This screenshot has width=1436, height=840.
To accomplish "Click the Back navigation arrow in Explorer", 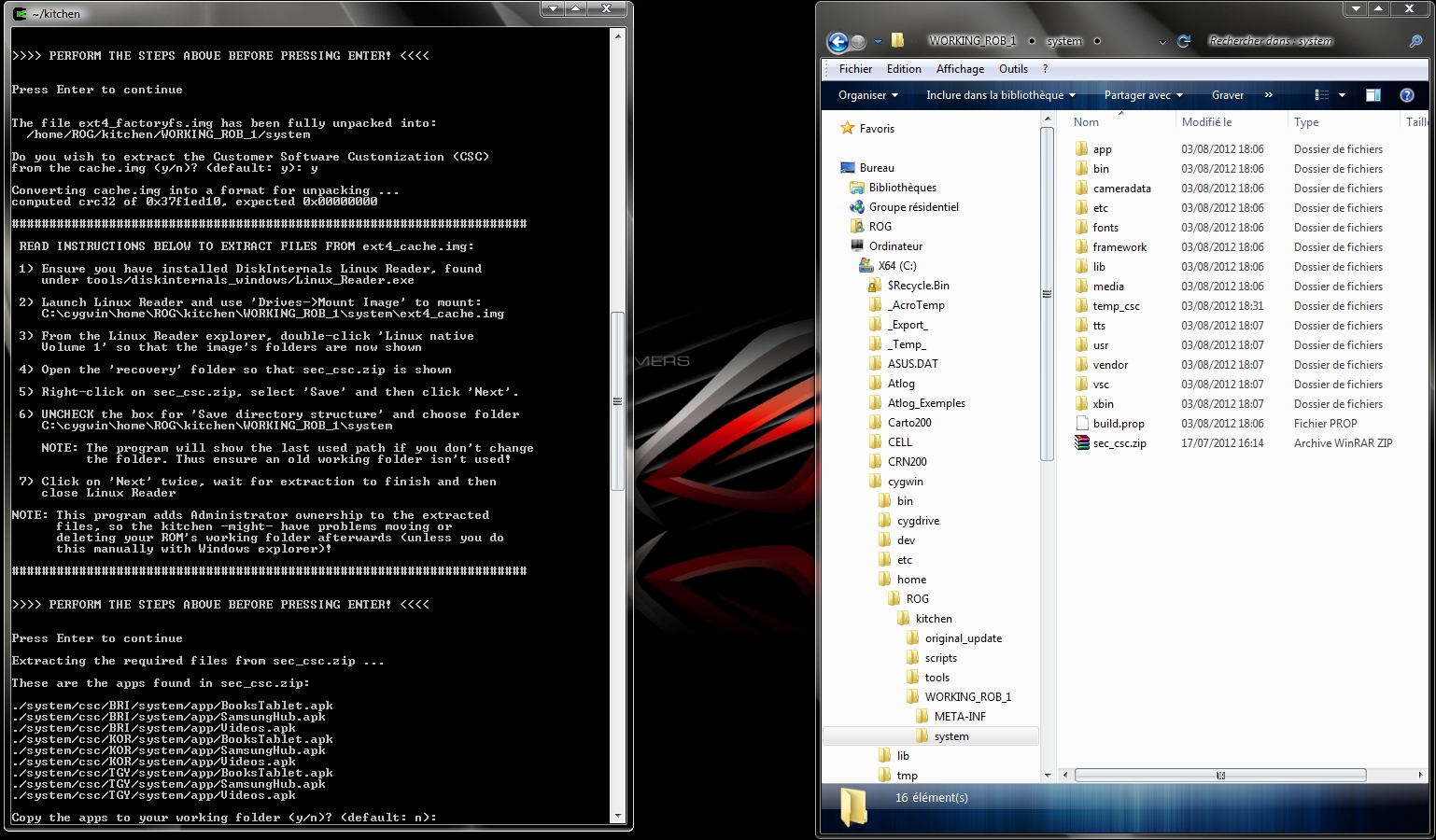I will click(838, 41).
